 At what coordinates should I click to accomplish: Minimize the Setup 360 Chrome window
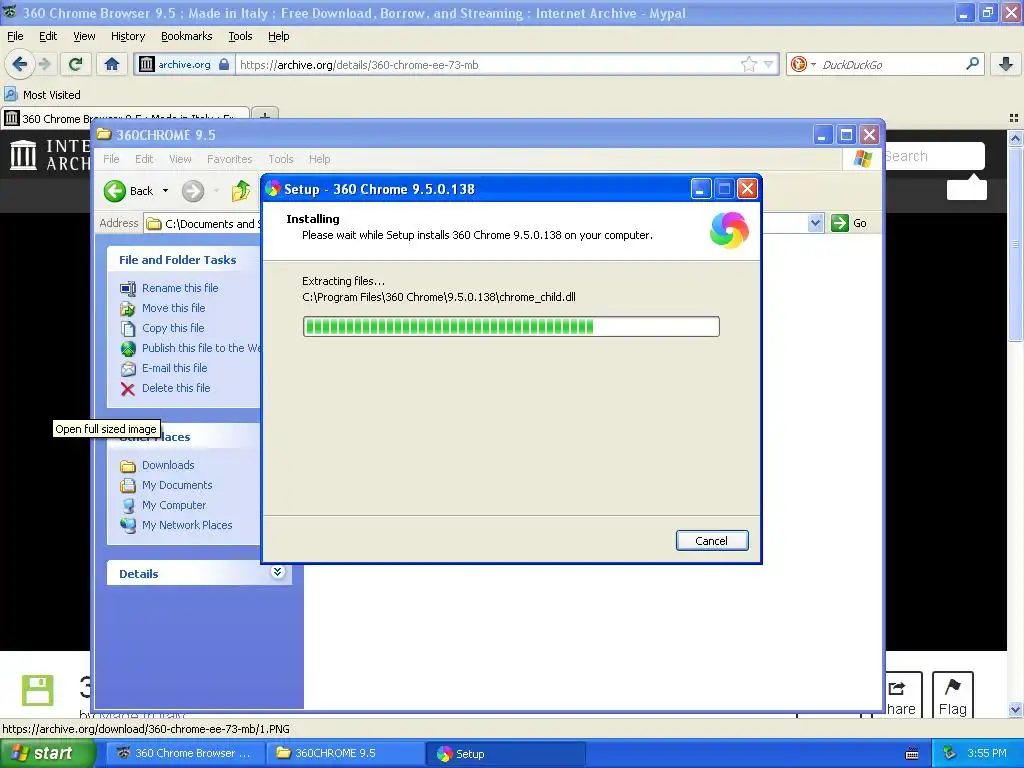click(700, 189)
